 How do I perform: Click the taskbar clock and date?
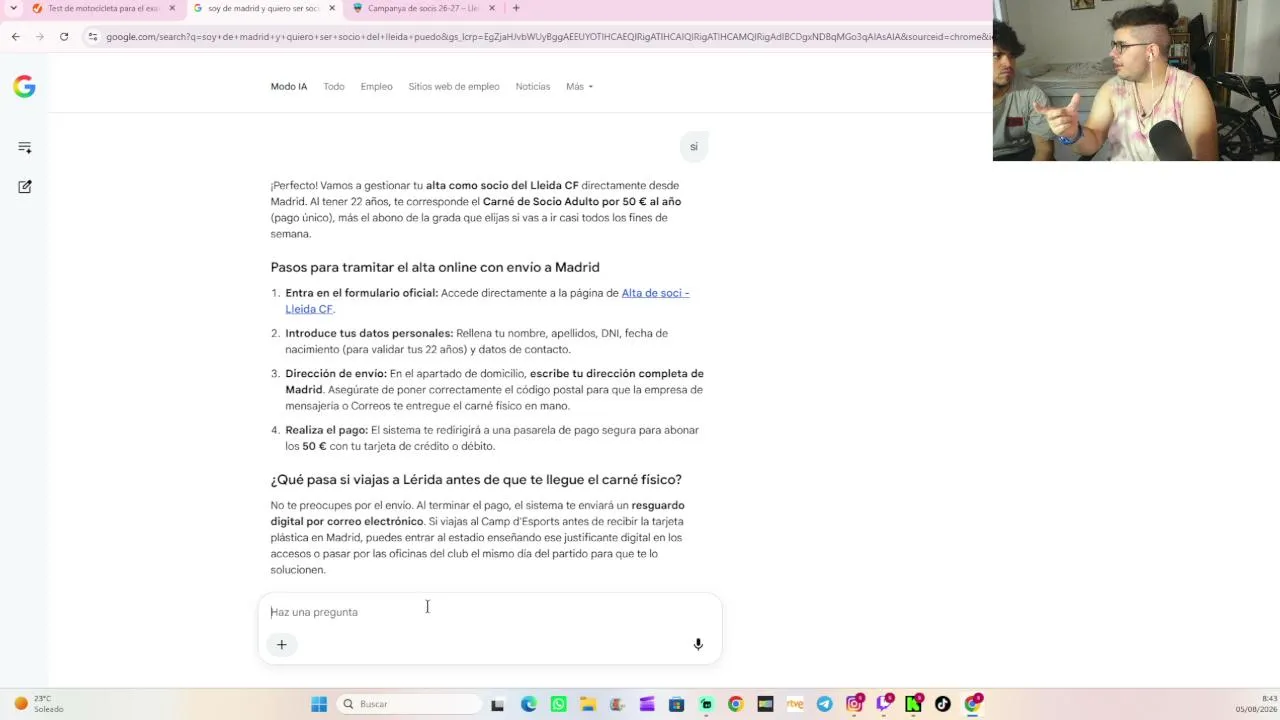point(1256,704)
